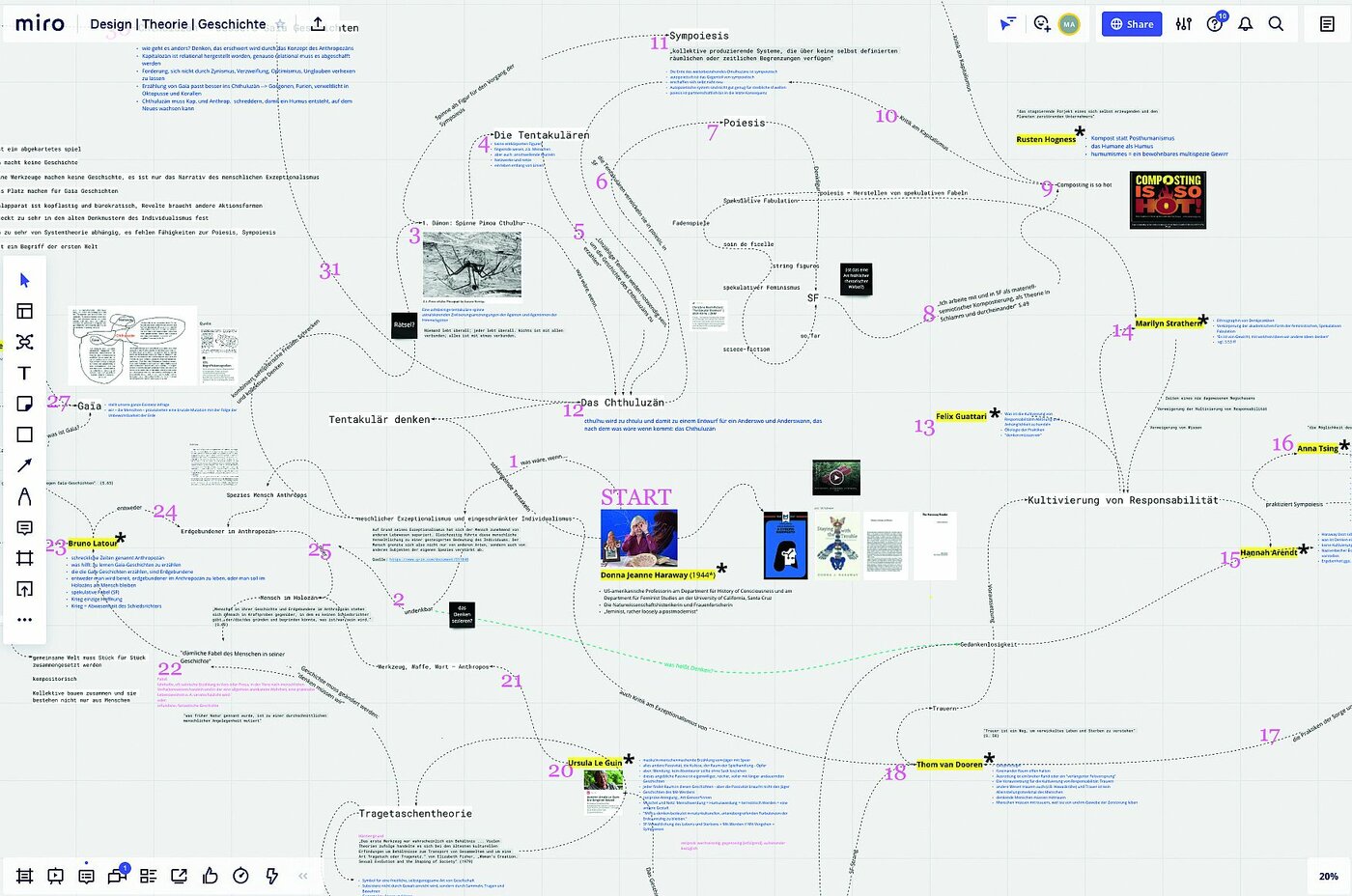Start presentation mode
1352x896 pixels.
[x=56, y=876]
